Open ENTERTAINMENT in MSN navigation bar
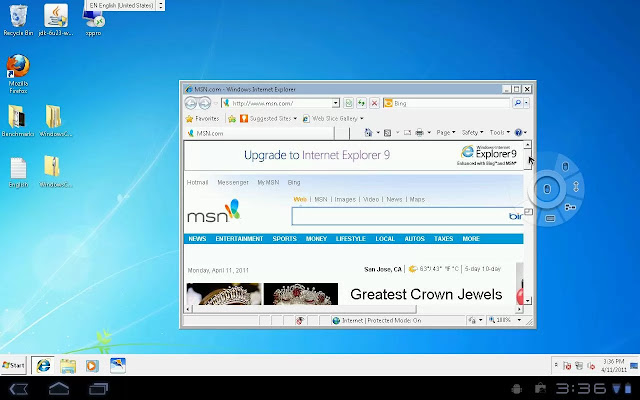 click(239, 239)
